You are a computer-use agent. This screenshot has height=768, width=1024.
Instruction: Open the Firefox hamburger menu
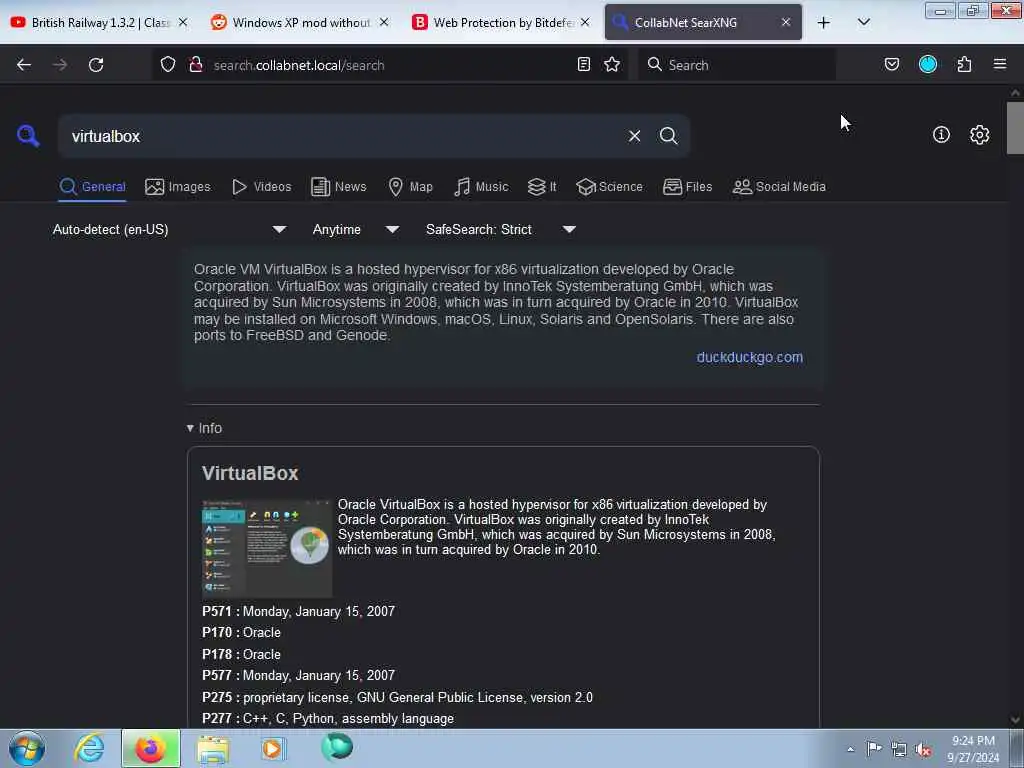point(999,65)
